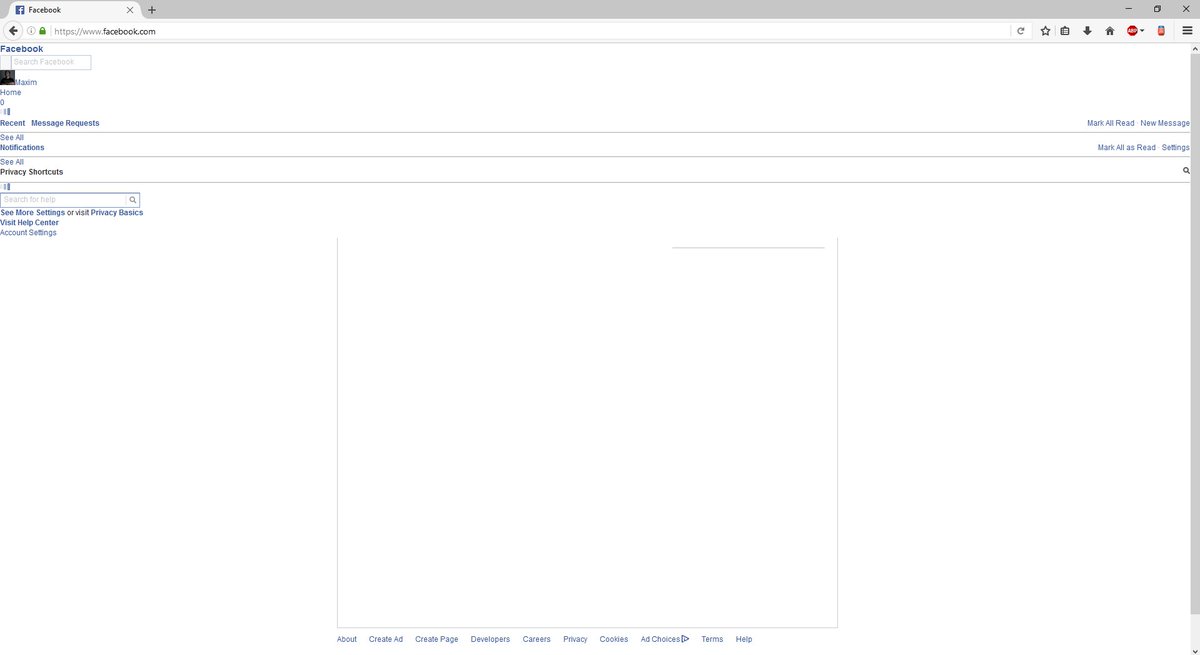The image size is (1200, 655).
Task: Click the Facebook favicon in the tab
Action: coord(20,10)
